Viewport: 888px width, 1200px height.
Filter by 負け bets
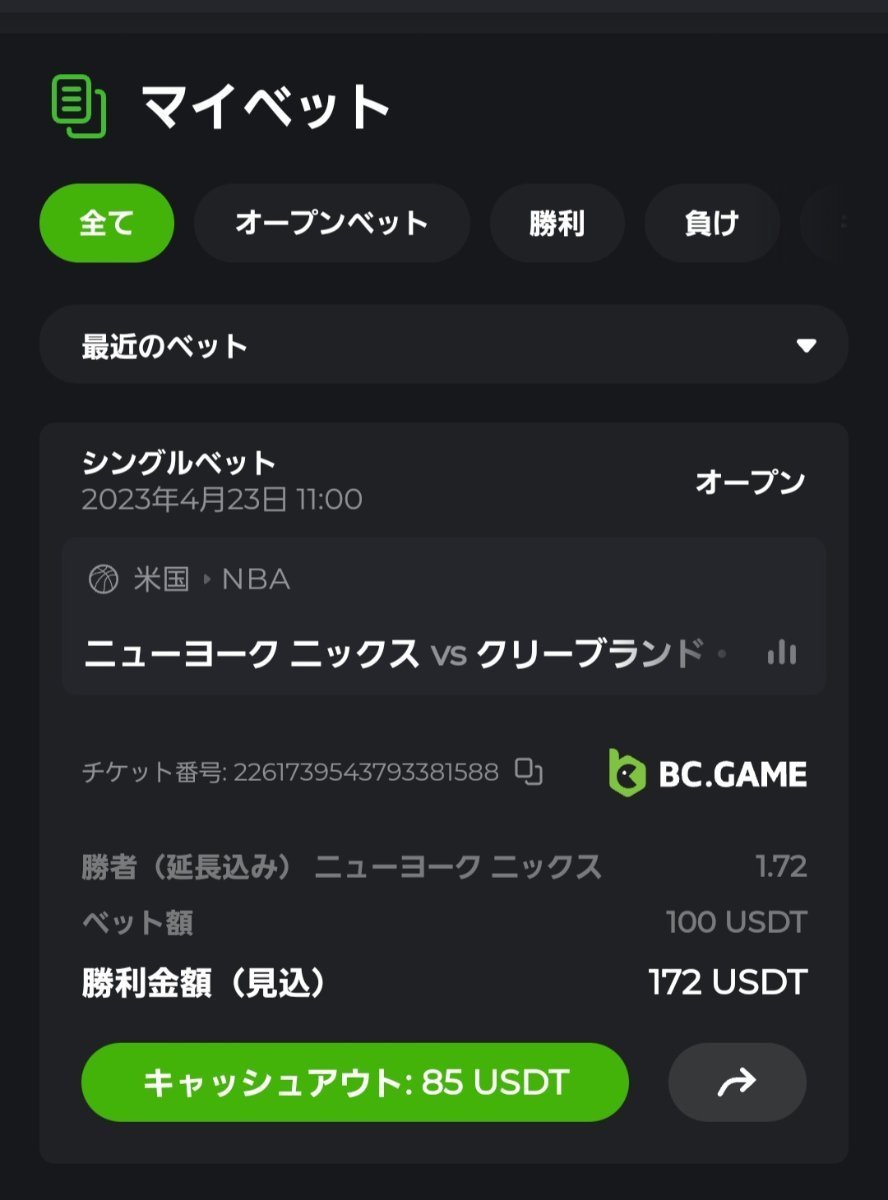click(711, 223)
